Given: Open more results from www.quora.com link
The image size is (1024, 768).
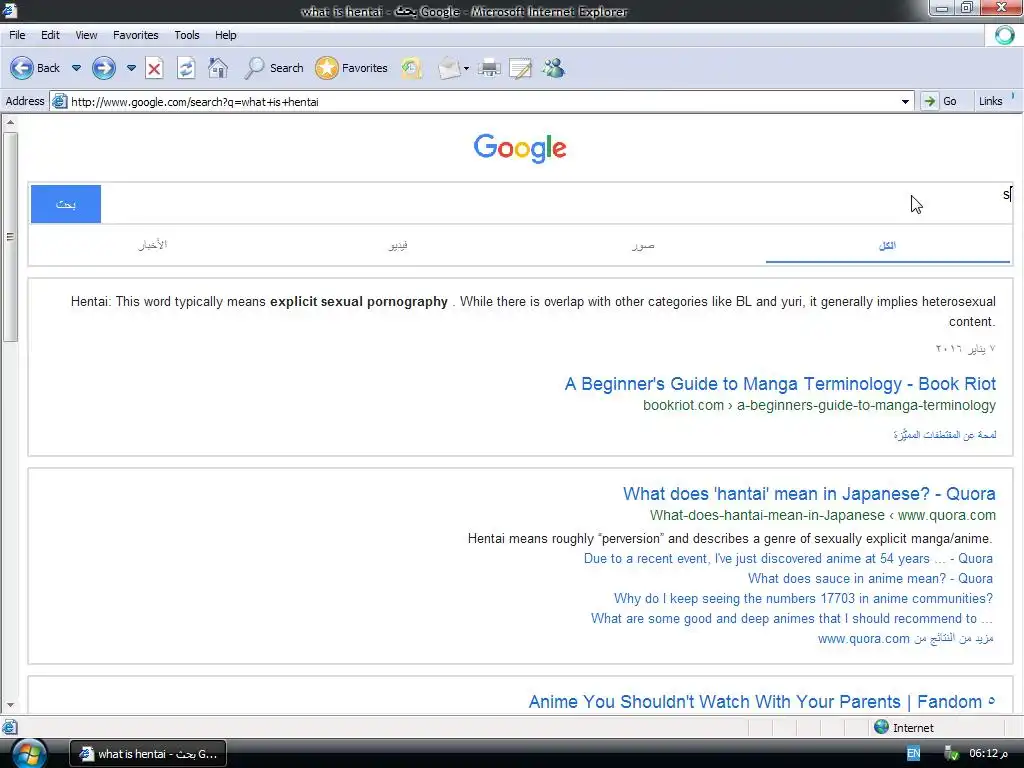Looking at the screenshot, I should point(905,639).
